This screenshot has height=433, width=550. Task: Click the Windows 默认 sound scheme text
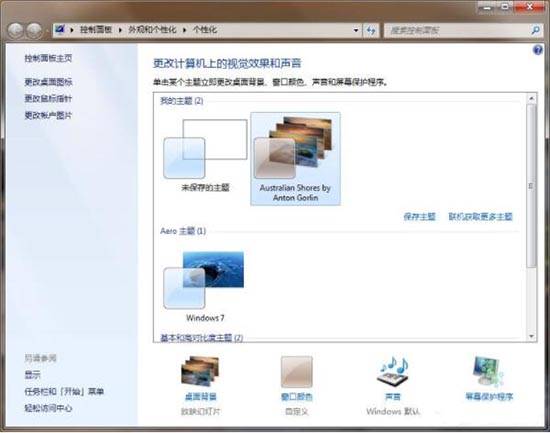point(393,411)
